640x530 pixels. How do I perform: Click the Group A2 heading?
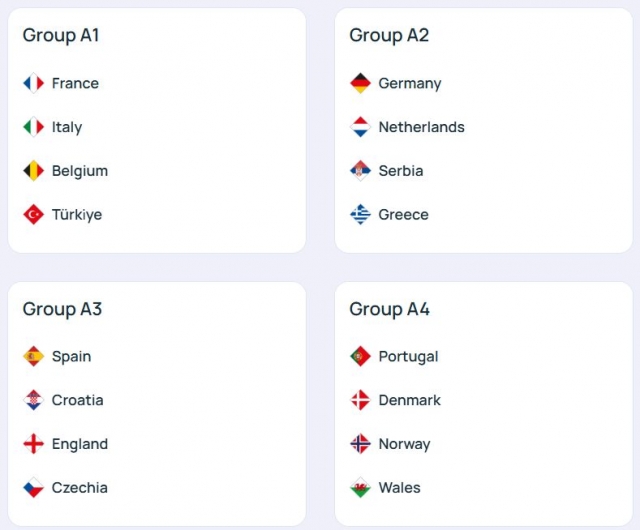point(389,35)
